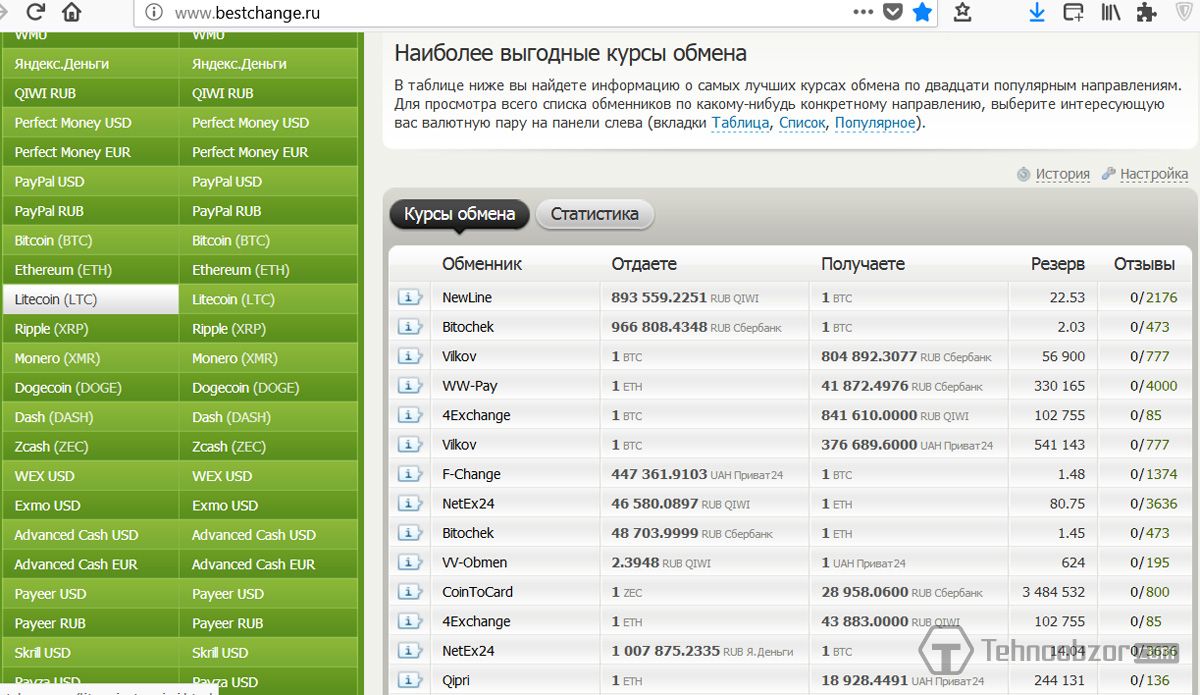
Task: Open the extensions puzzle icon
Action: point(1148,12)
